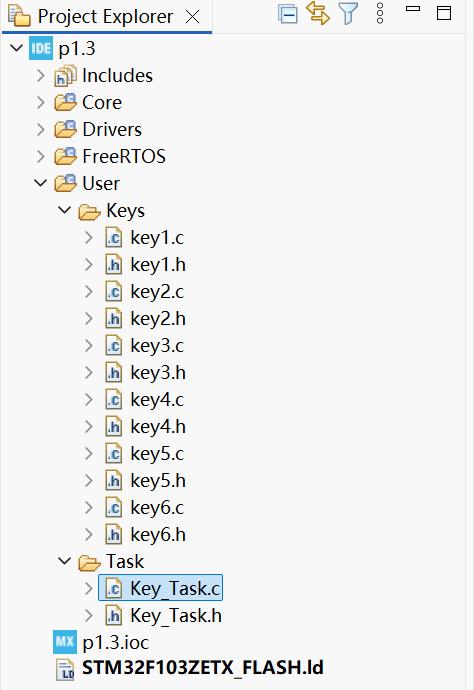Screen dimensions: 474x690
Task: Click the User source folder icon
Action: (65, 184)
